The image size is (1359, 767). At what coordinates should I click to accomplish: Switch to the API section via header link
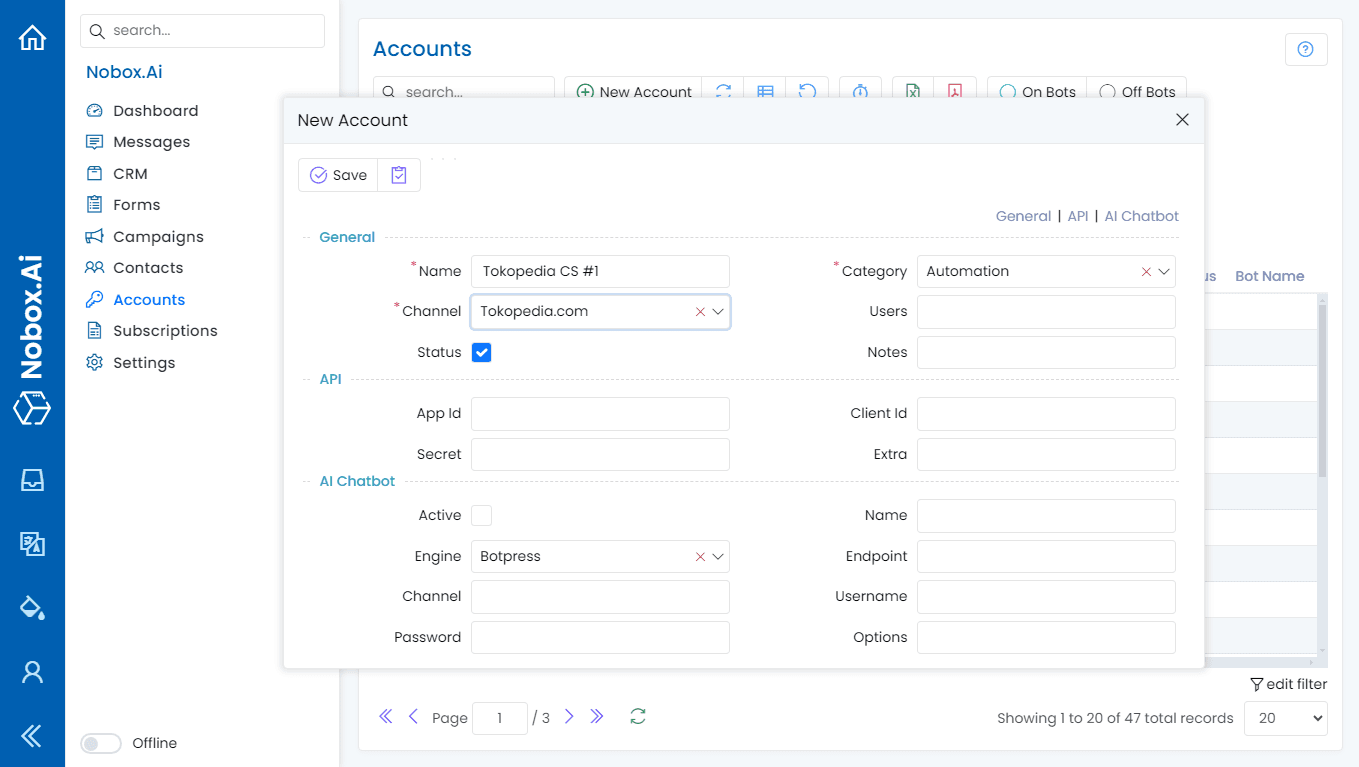[1078, 215]
